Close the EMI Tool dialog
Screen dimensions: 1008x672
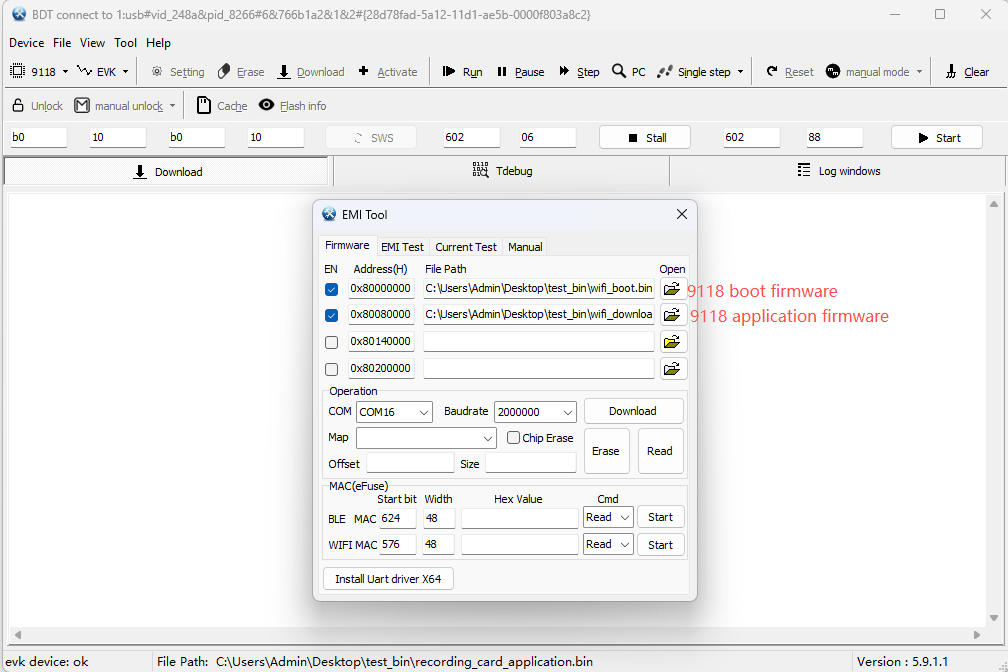(682, 214)
